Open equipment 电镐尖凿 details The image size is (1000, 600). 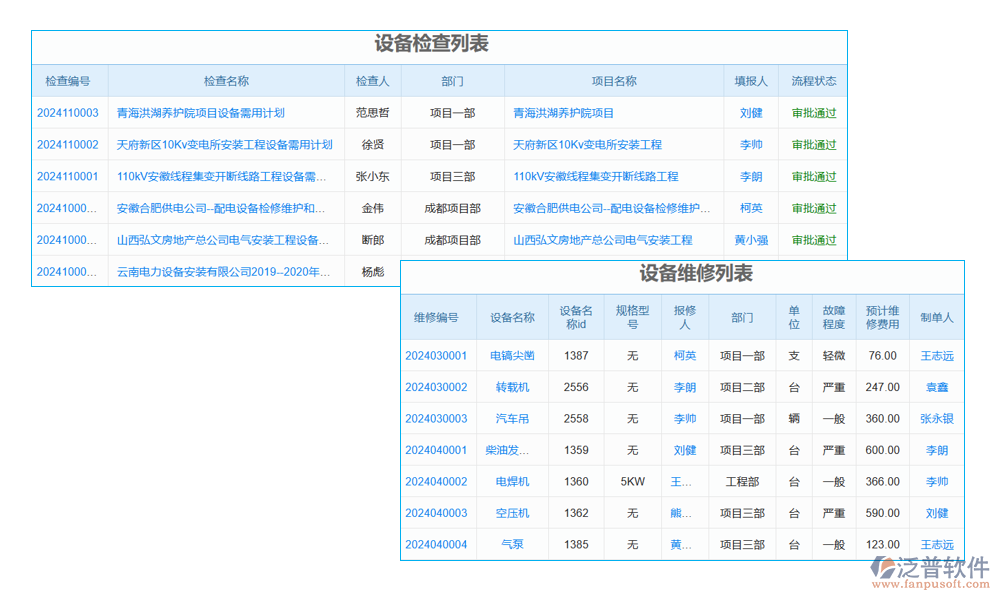tap(512, 355)
